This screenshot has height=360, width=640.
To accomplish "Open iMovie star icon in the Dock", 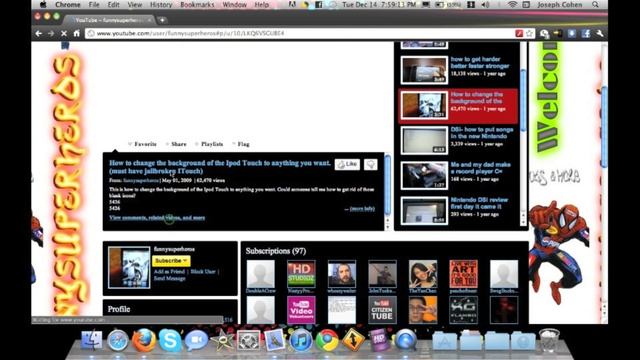I will coord(222,340).
